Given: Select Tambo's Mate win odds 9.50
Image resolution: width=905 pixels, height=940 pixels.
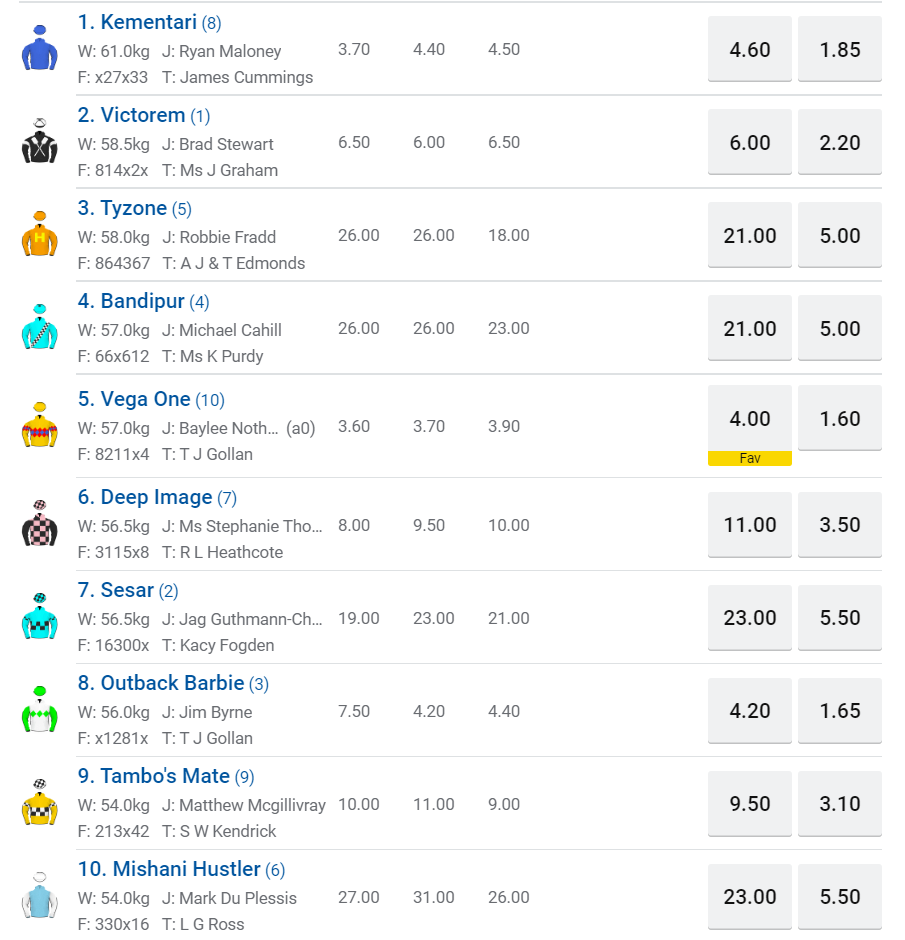Looking at the screenshot, I should [750, 803].
